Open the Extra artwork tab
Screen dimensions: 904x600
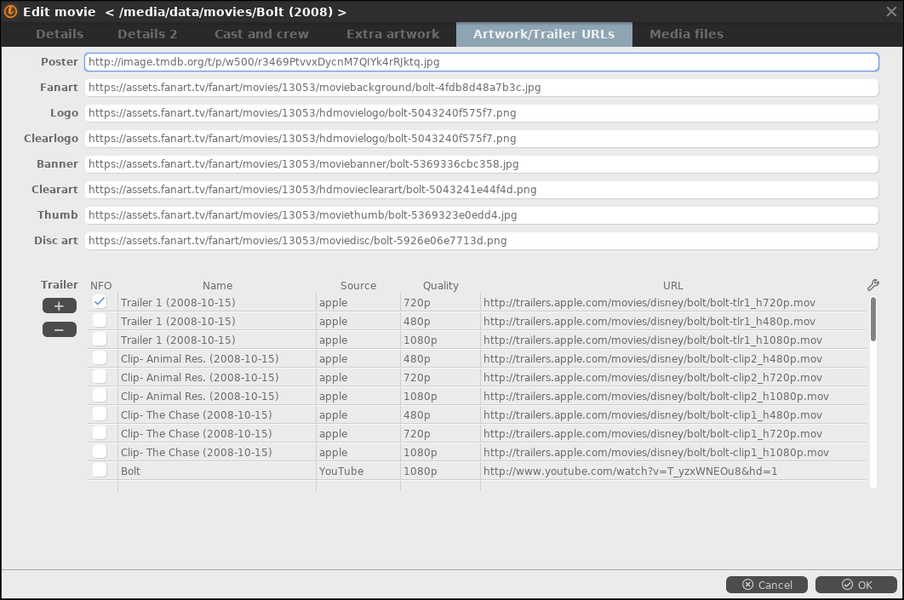pos(392,34)
